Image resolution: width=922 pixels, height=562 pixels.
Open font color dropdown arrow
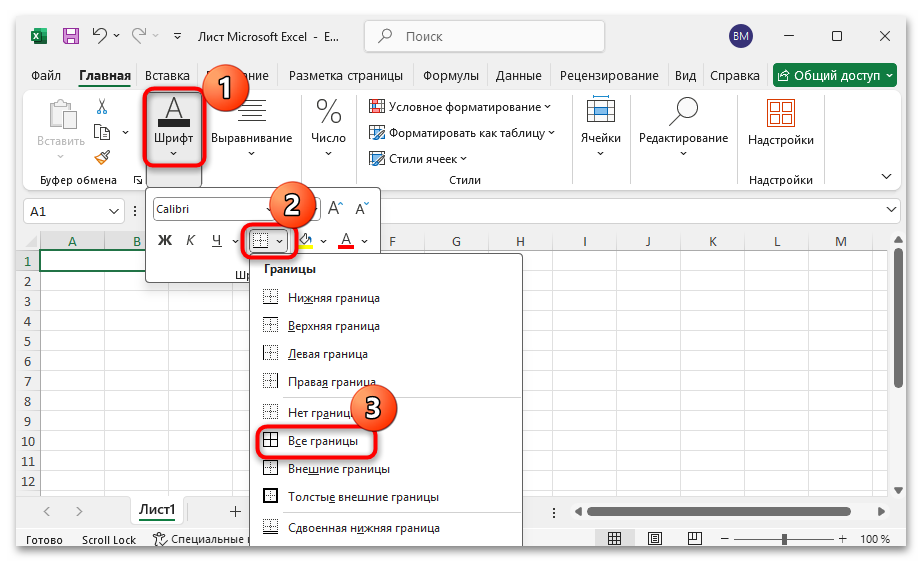(x=365, y=241)
